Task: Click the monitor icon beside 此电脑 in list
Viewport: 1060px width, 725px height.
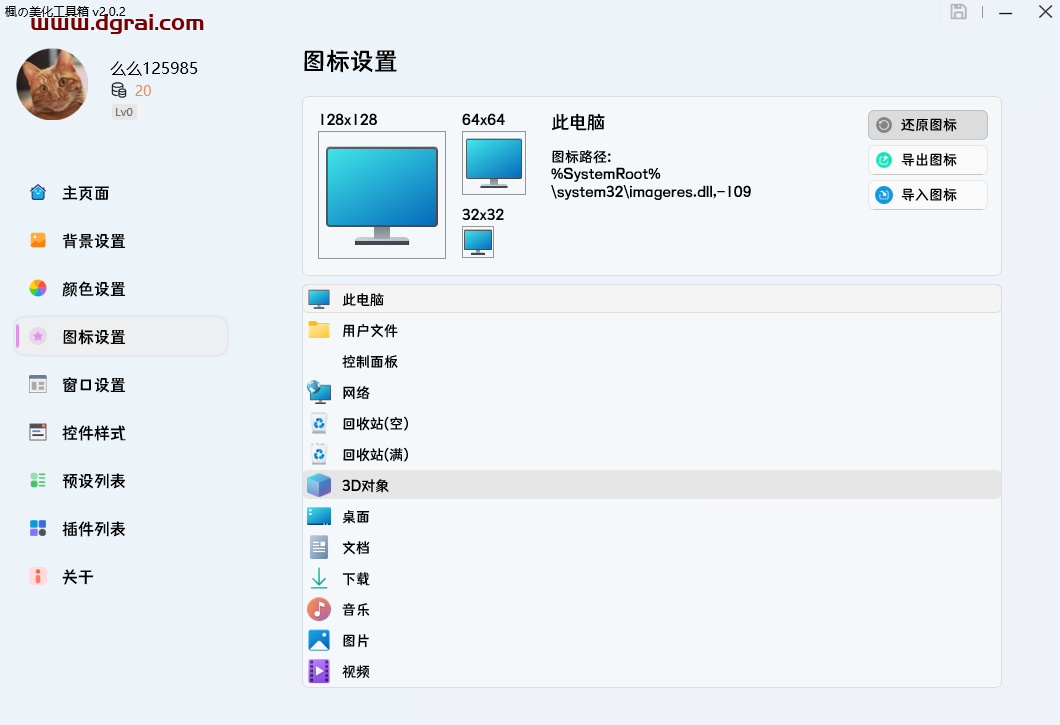Action: coord(319,299)
